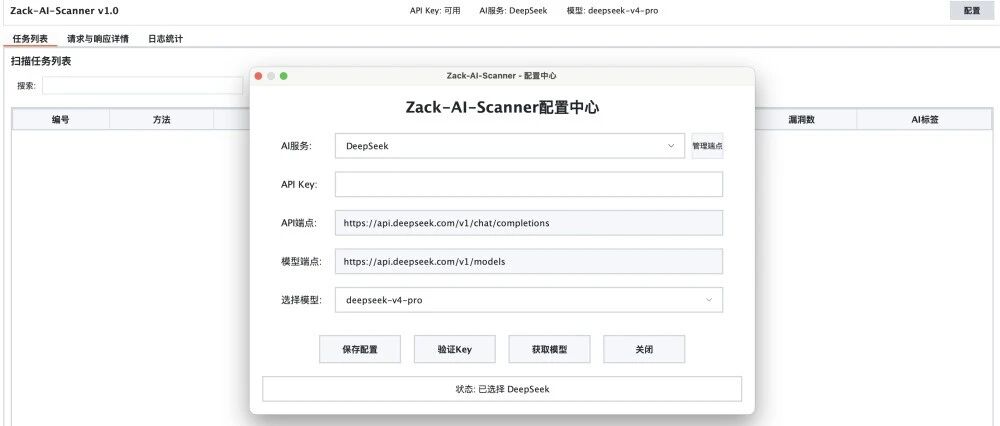The height and width of the screenshot is (426, 1000).
Task: Open the AI服务 DeepSeek dropdown
Action: point(510,146)
